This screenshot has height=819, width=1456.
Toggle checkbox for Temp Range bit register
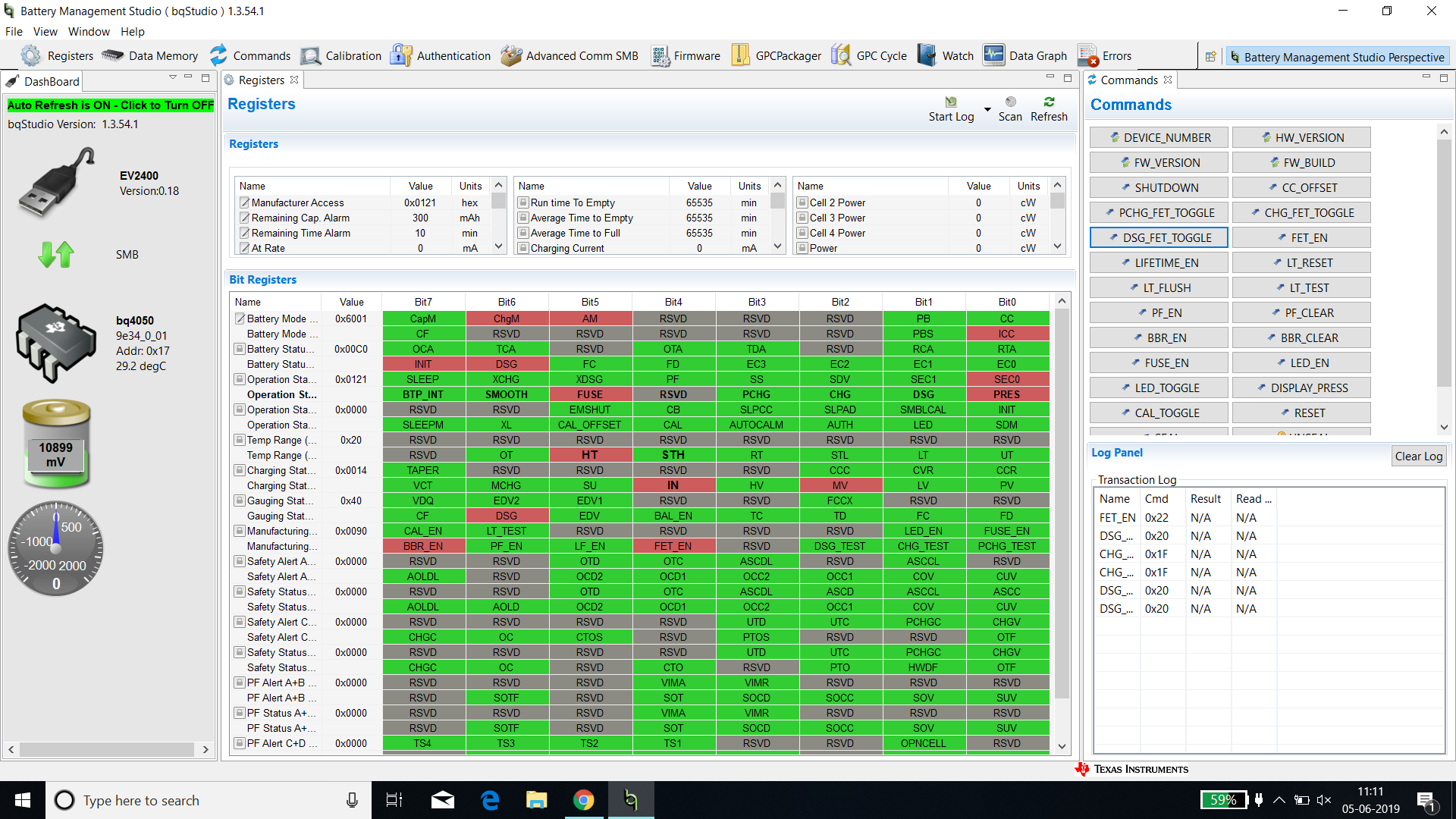pos(240,440)
